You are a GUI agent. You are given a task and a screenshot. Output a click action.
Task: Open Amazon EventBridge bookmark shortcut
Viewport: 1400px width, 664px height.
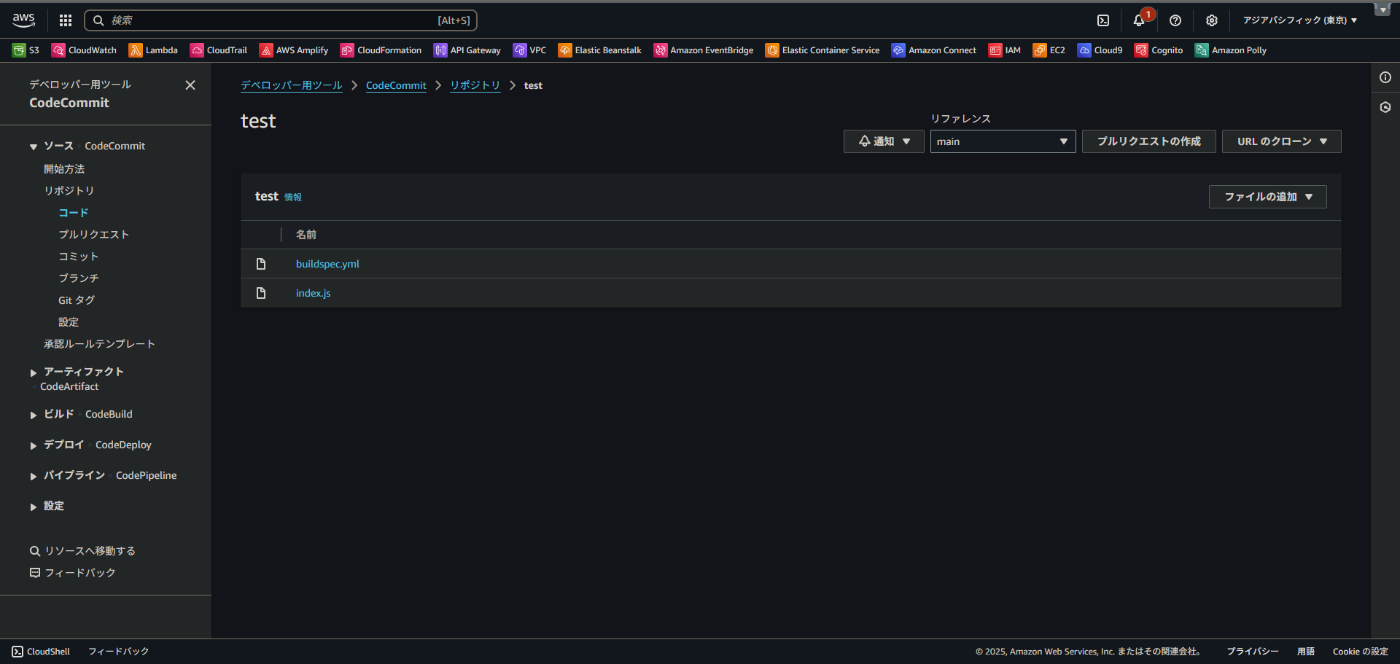703,50
